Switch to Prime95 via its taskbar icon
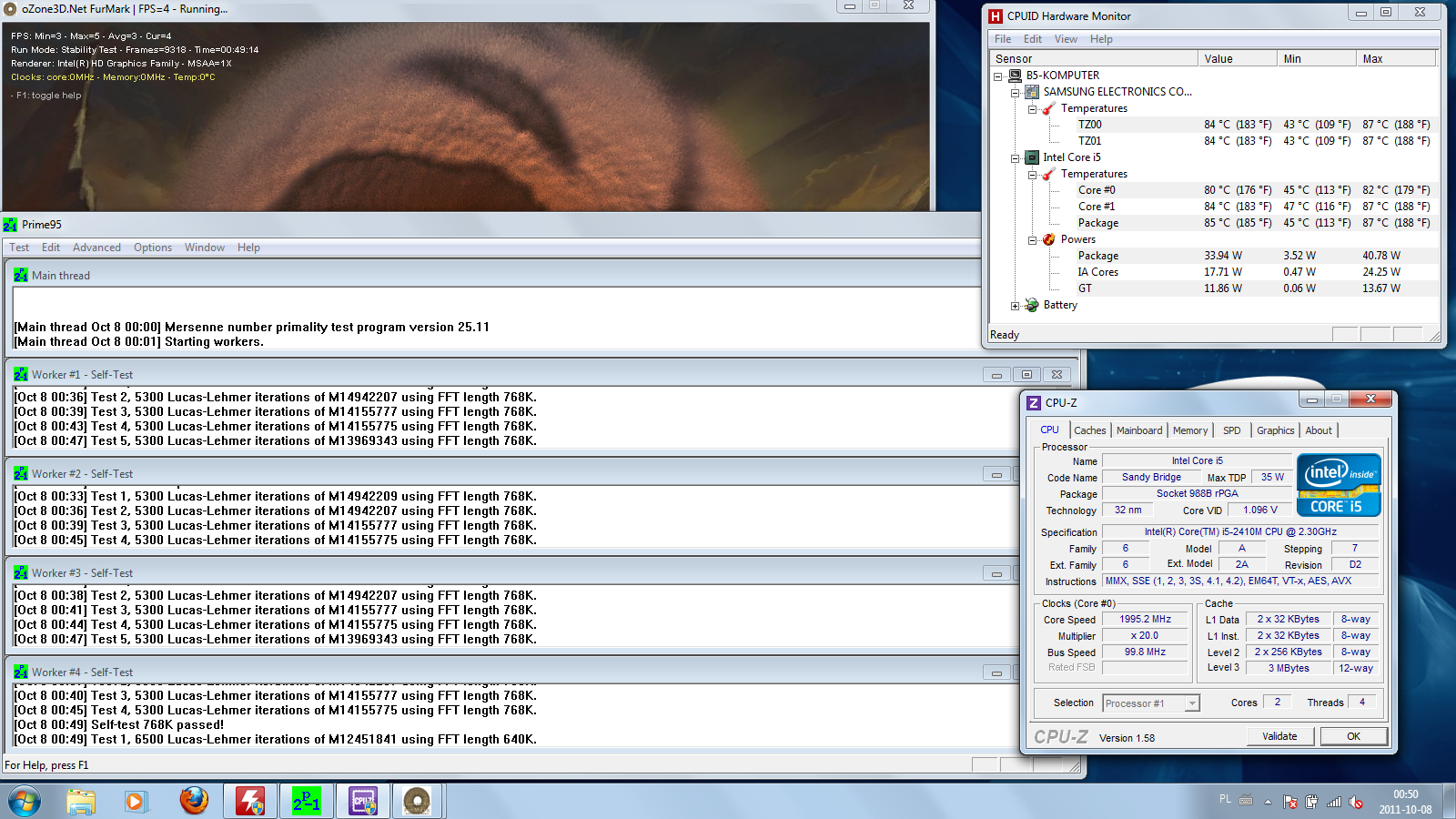Screen dimensions: 1456x819 [x=307, y=802]
